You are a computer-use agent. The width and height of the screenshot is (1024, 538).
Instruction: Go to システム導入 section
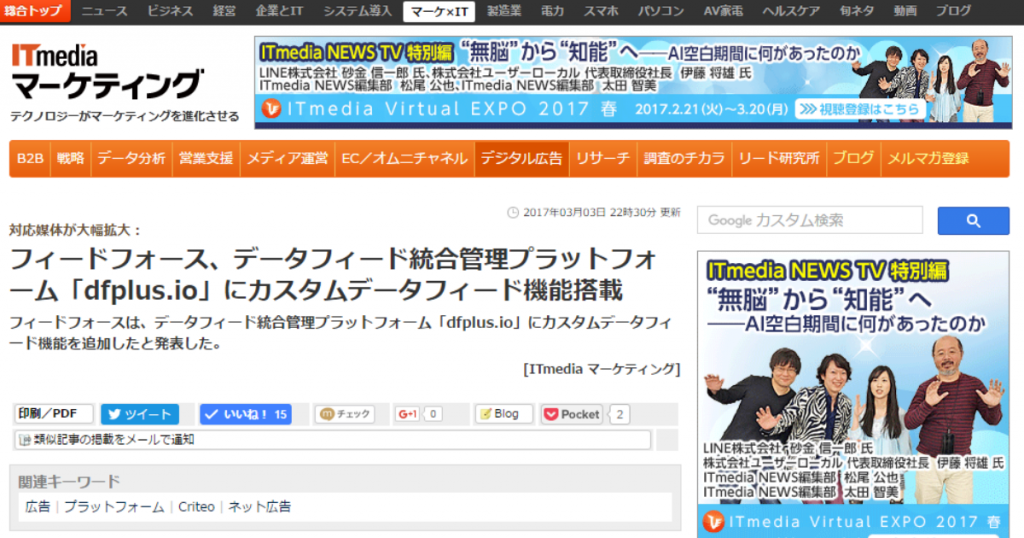357,11
